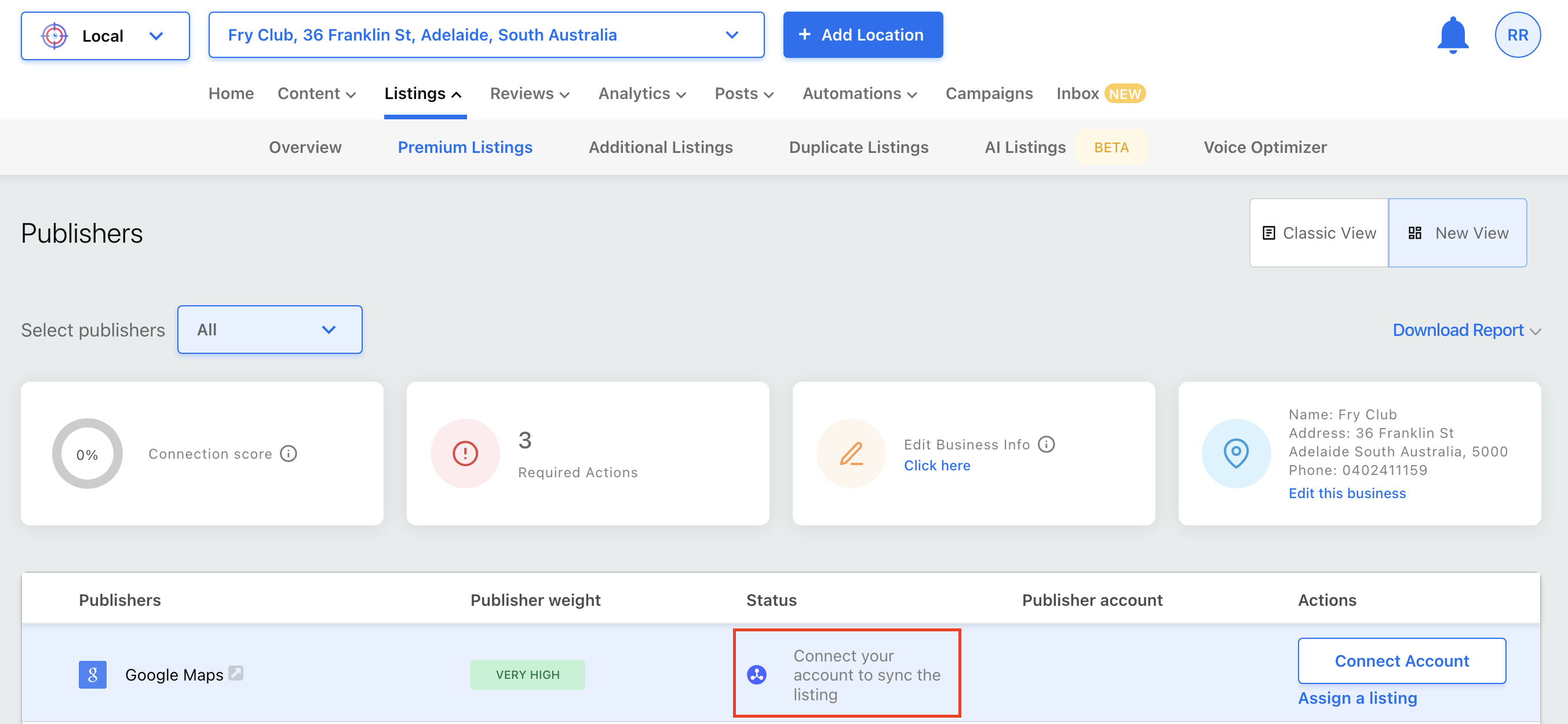Click the sync status icon for Google Maps
Screen dimensions: 1568x724
point(757,675)
